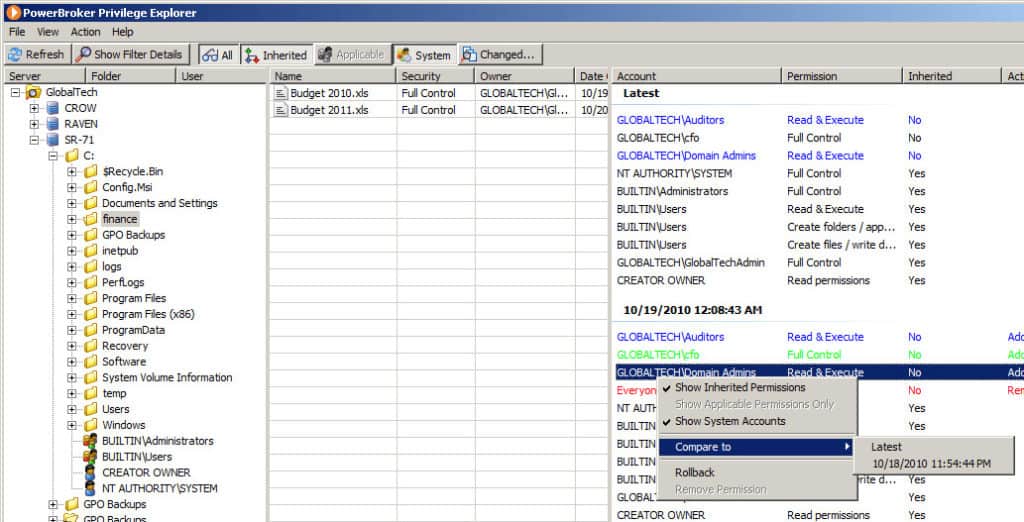Open the Compare to submenu
Image resolution: width=1024 pixels, height=522 pixels.
(757, 447)
